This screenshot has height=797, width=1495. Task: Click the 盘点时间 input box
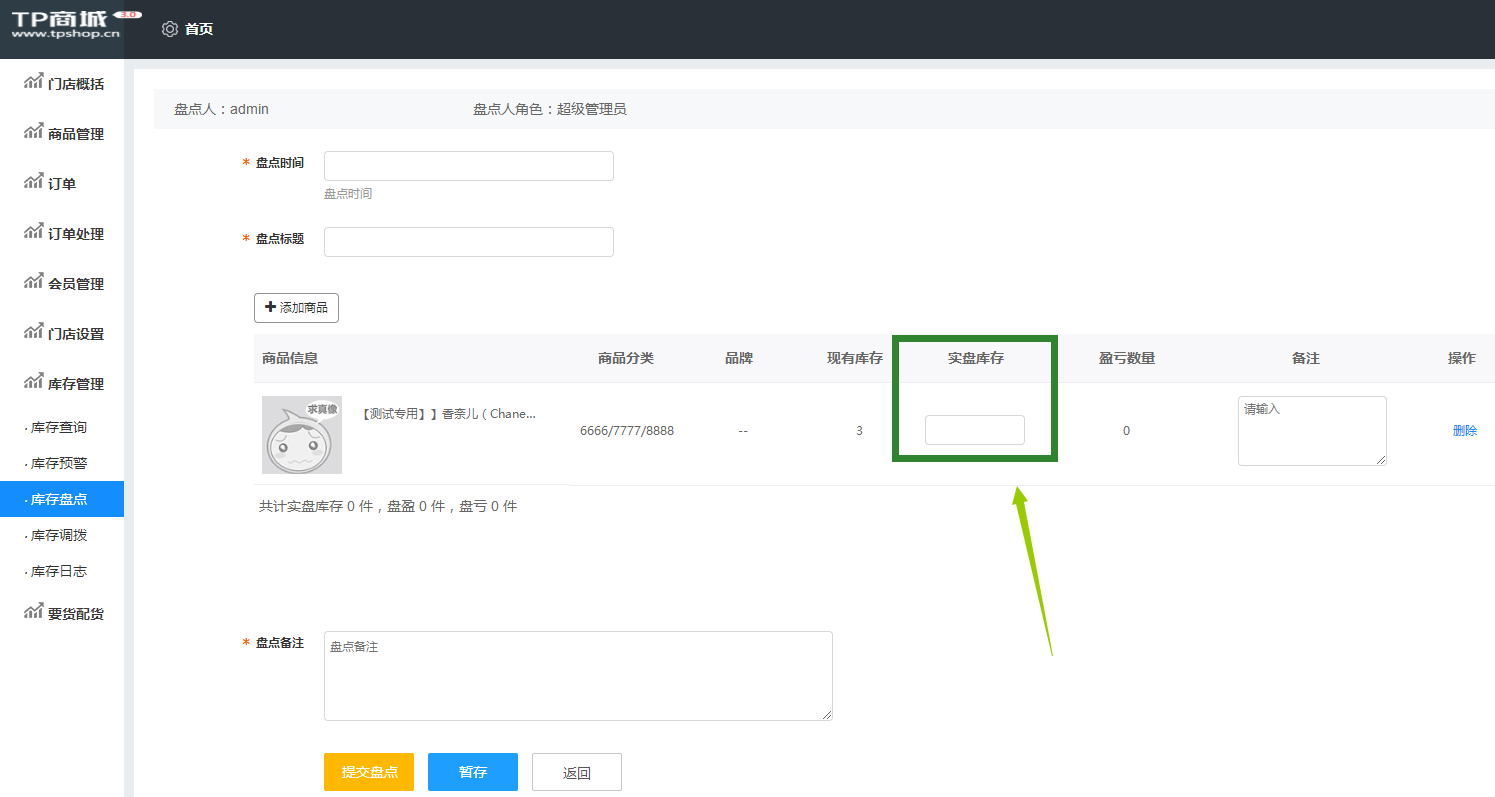pyautogui.click(x=468, y=165)
